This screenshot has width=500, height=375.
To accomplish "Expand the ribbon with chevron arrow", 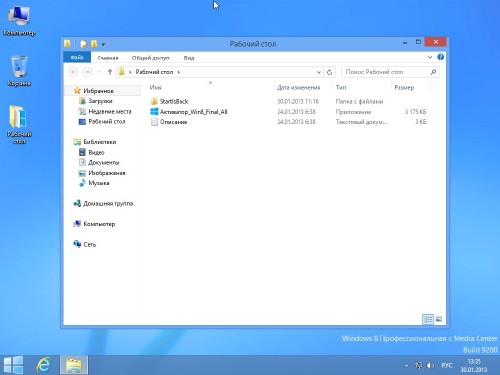I will (430, 57).
